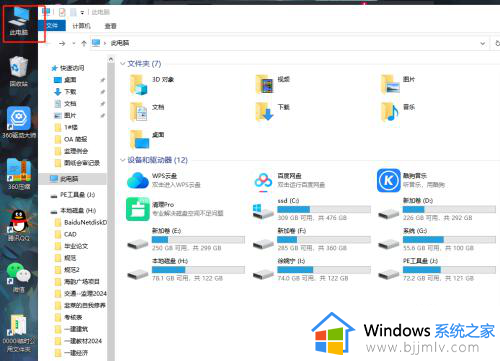Go up one level with up arrow

84,43
